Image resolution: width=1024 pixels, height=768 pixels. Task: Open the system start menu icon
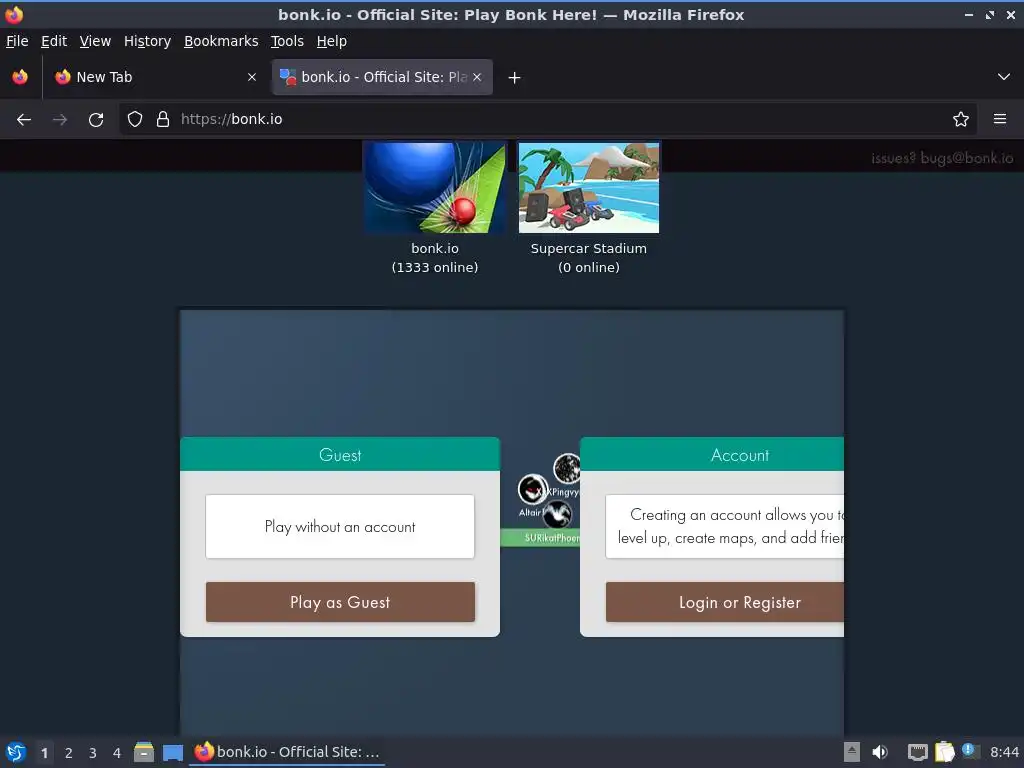click(x=16, y=752)
